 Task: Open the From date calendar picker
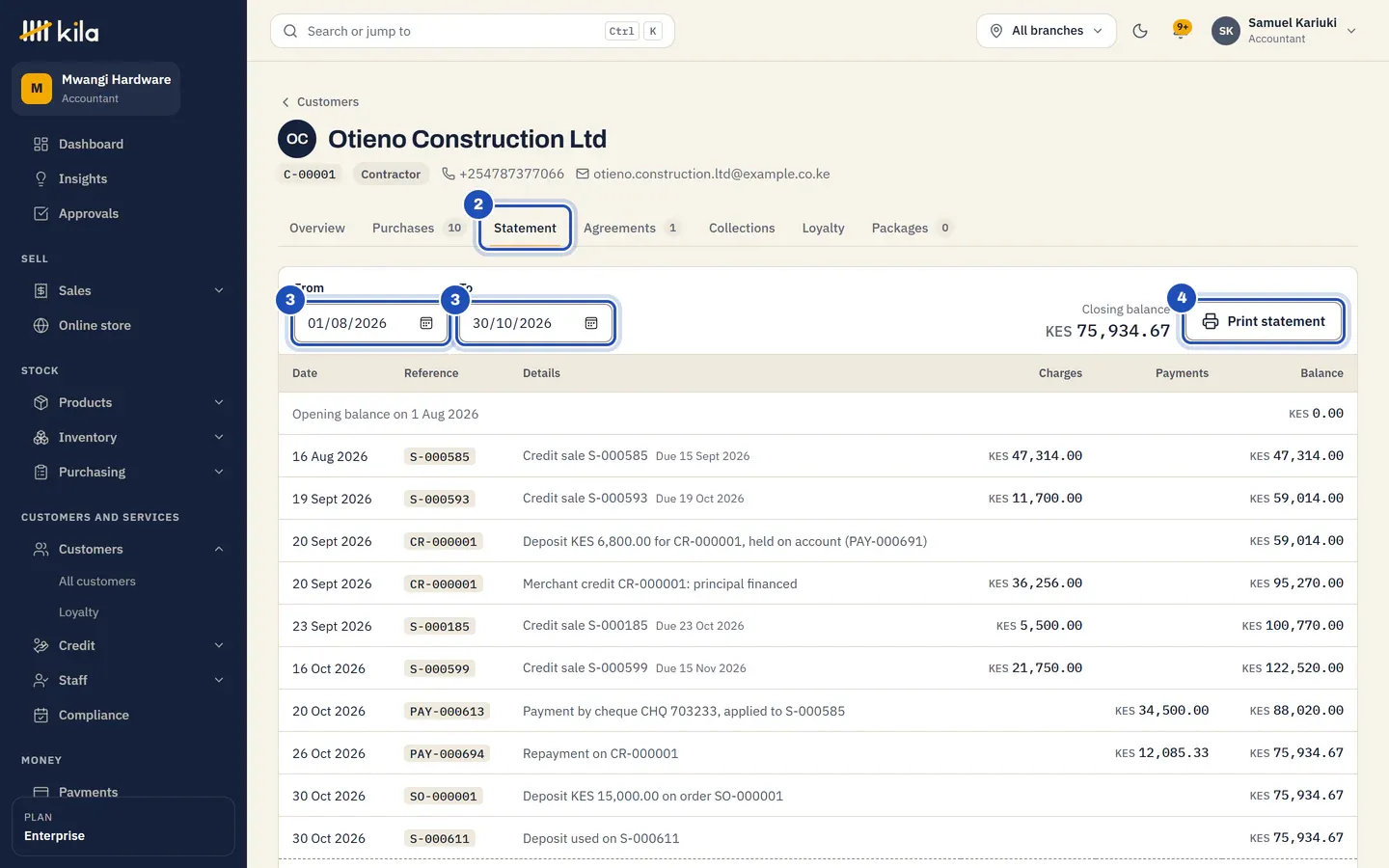point(426,323)
